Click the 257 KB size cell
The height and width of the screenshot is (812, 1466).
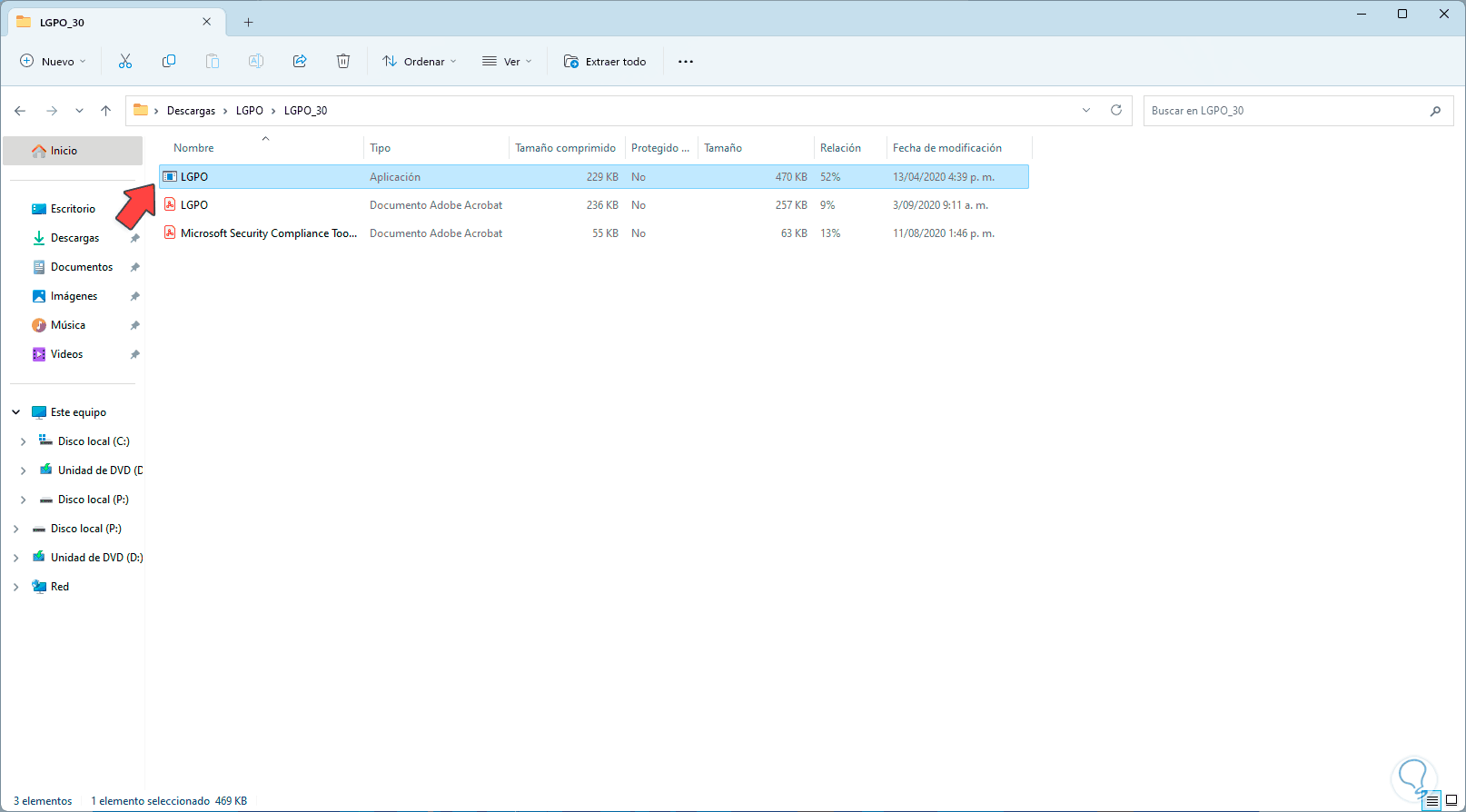791,205
